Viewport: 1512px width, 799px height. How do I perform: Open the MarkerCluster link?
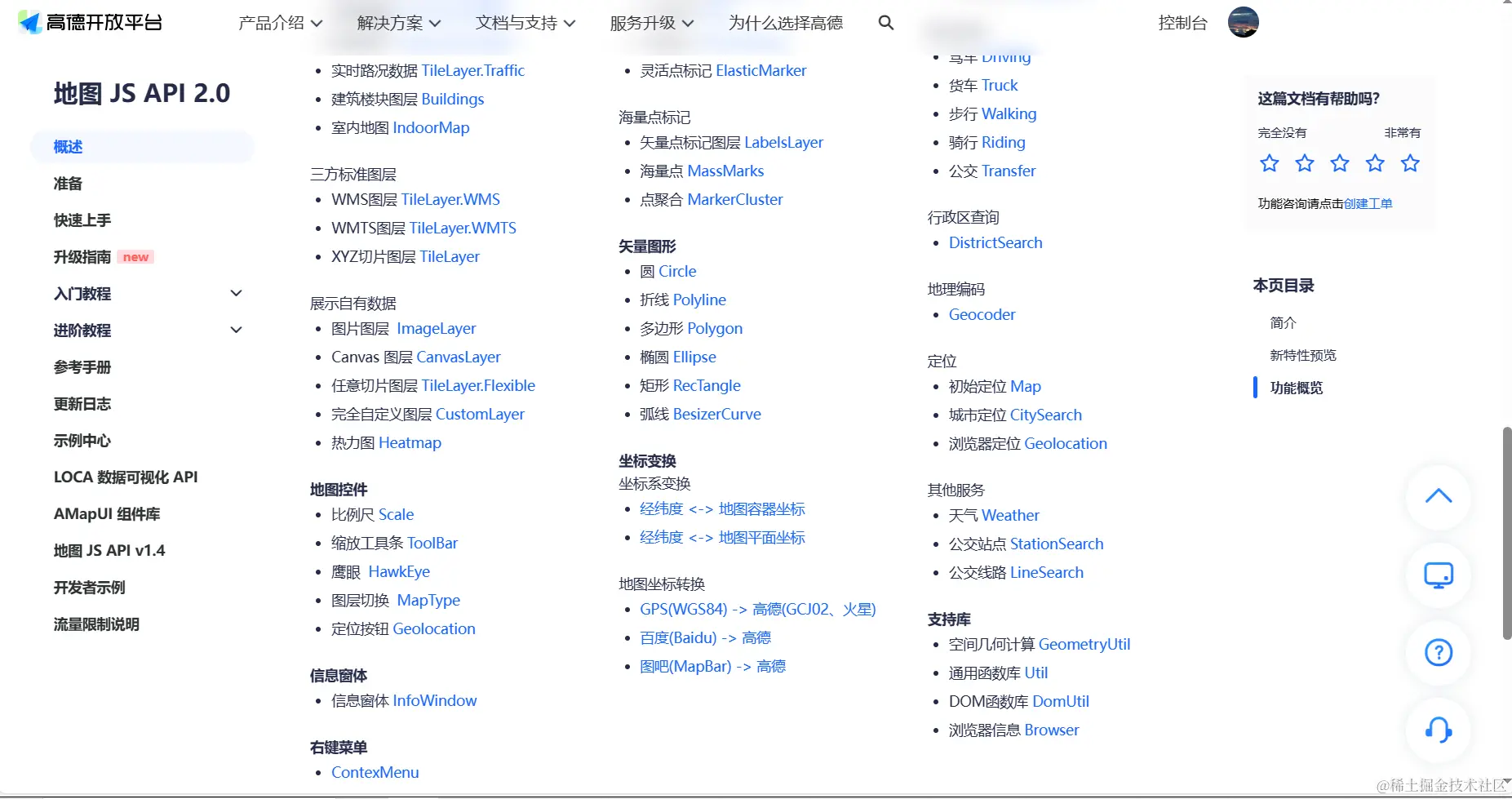coord(735,199)
